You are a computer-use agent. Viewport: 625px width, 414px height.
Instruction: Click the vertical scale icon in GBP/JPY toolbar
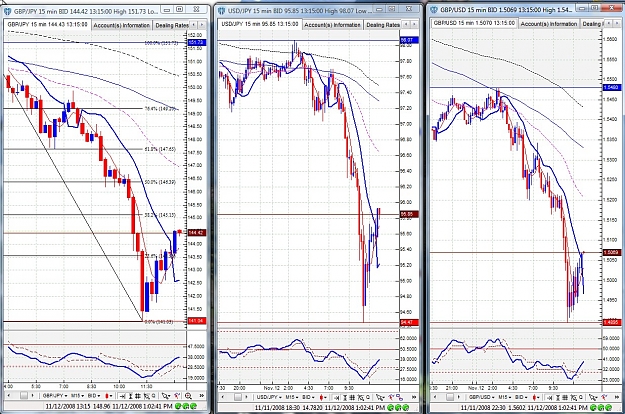[x=130, y=396]
